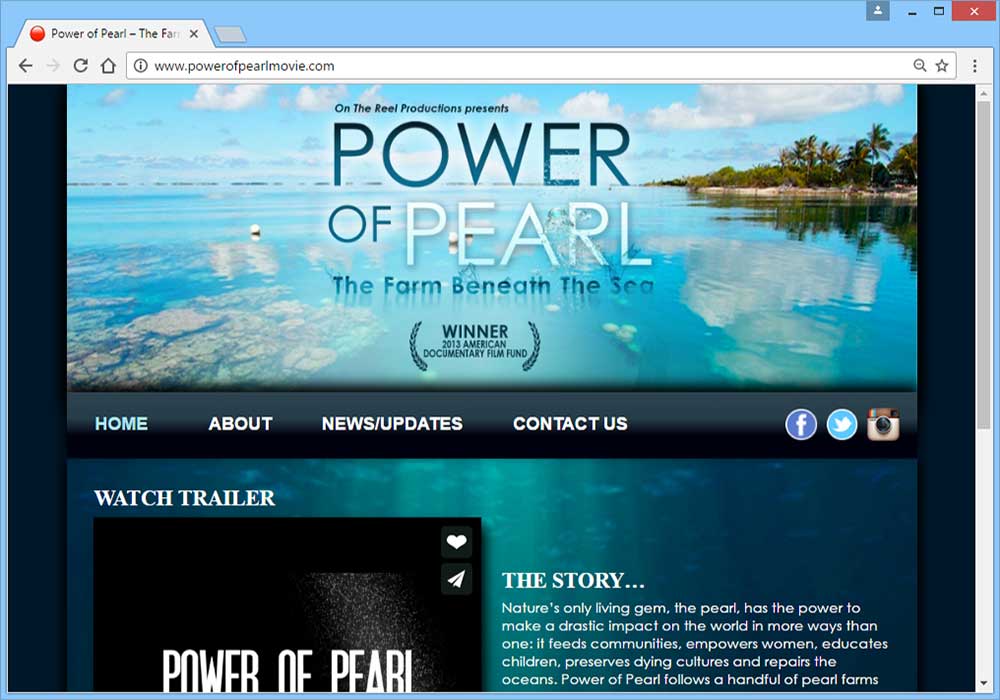
Task: Like the trailer with the heart icon
Action: click(456, 542)
